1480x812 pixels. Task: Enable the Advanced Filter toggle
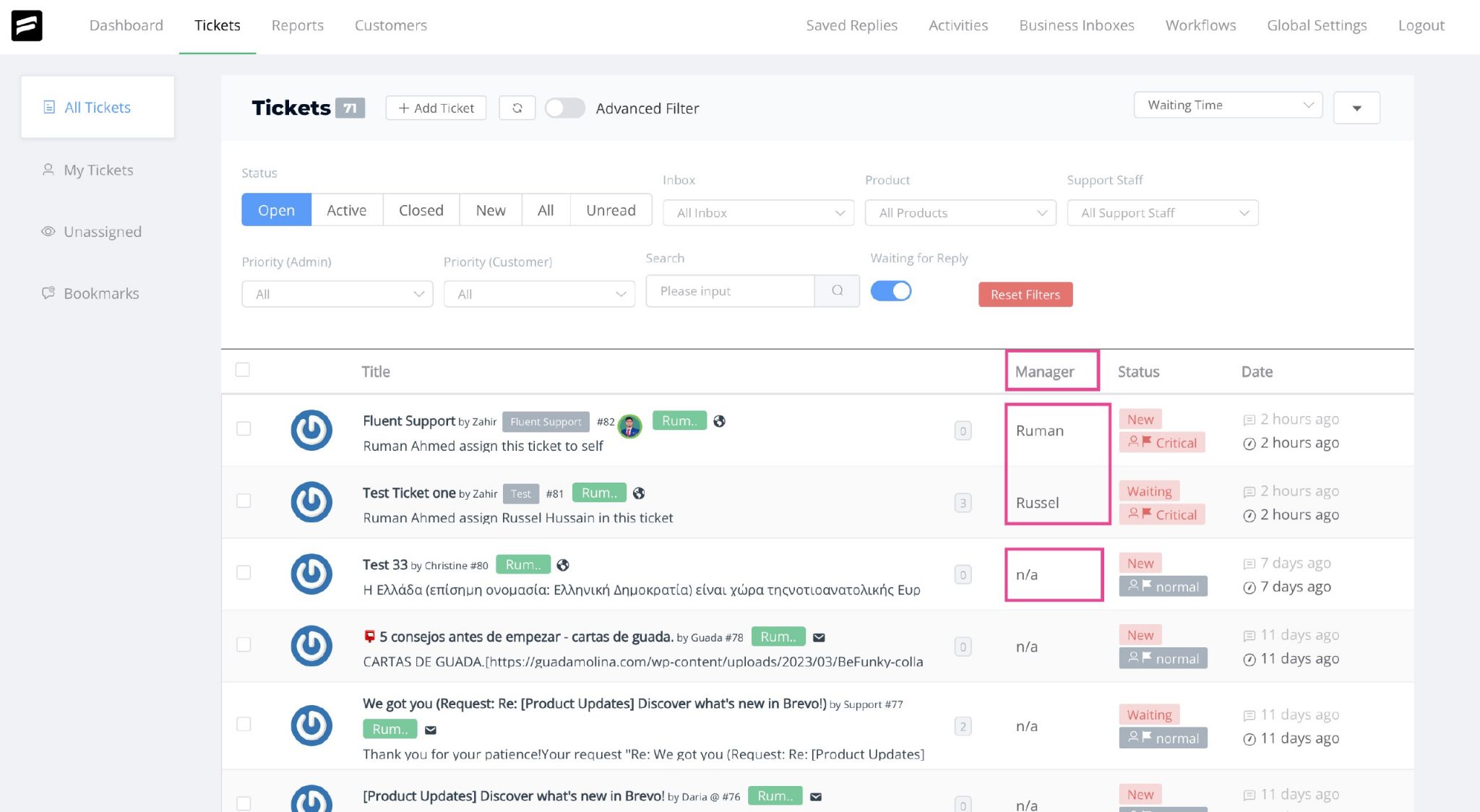564,107
